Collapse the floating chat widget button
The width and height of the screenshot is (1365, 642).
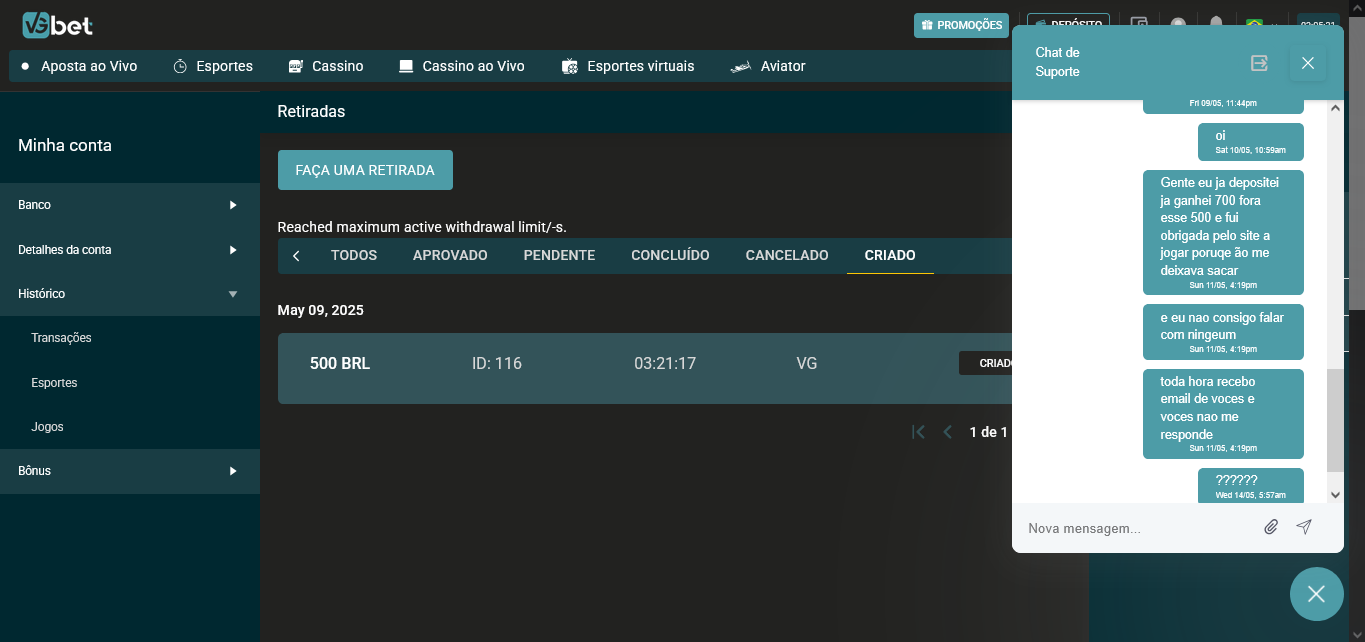click(1316, 594)
